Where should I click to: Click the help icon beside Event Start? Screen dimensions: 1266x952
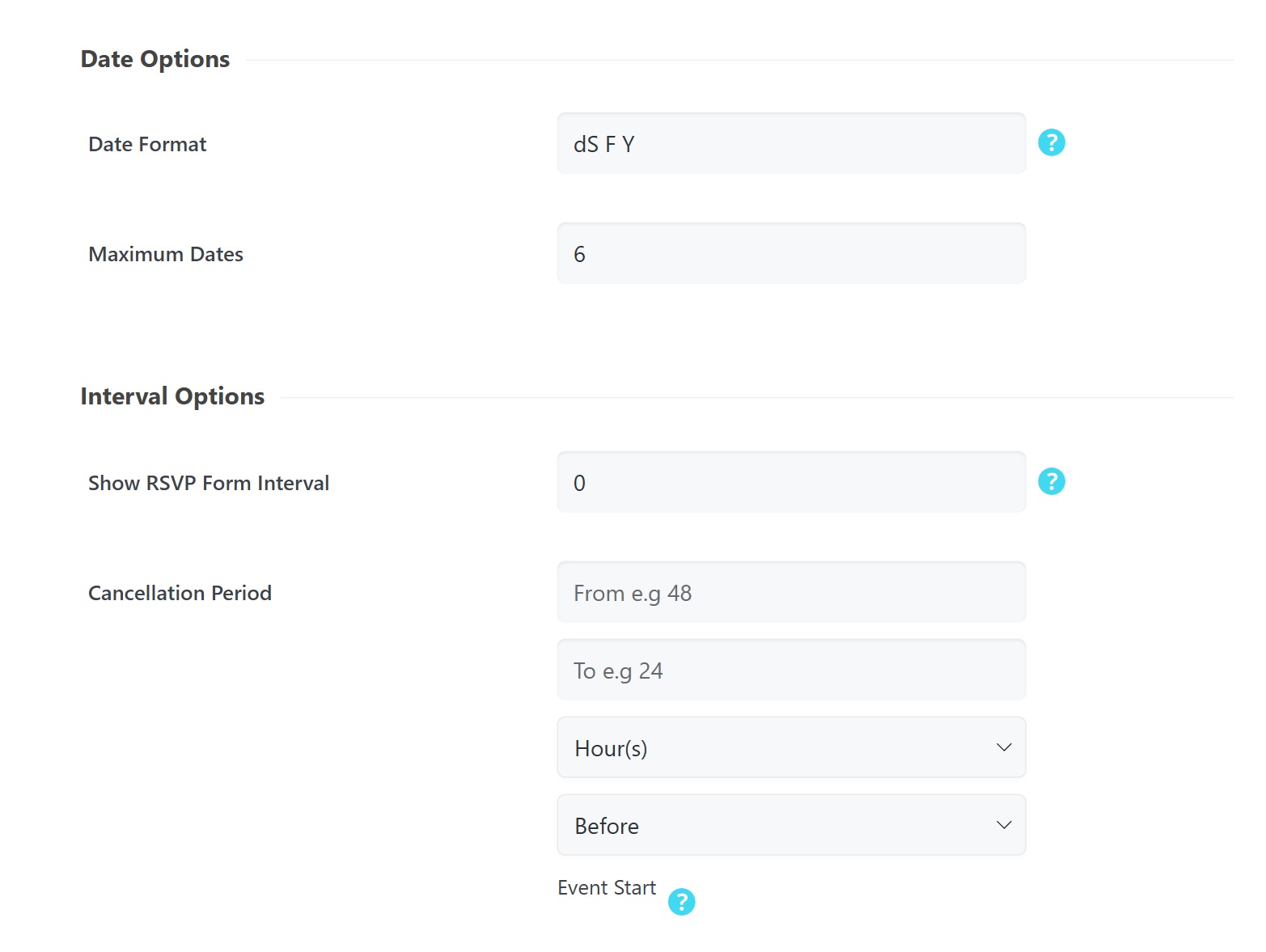681,902
